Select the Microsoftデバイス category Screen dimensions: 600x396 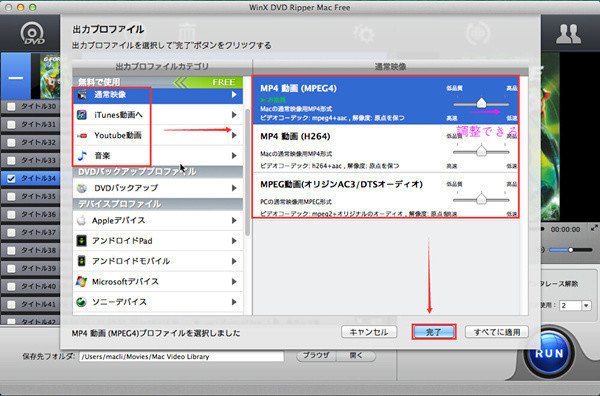click(158, 282)
